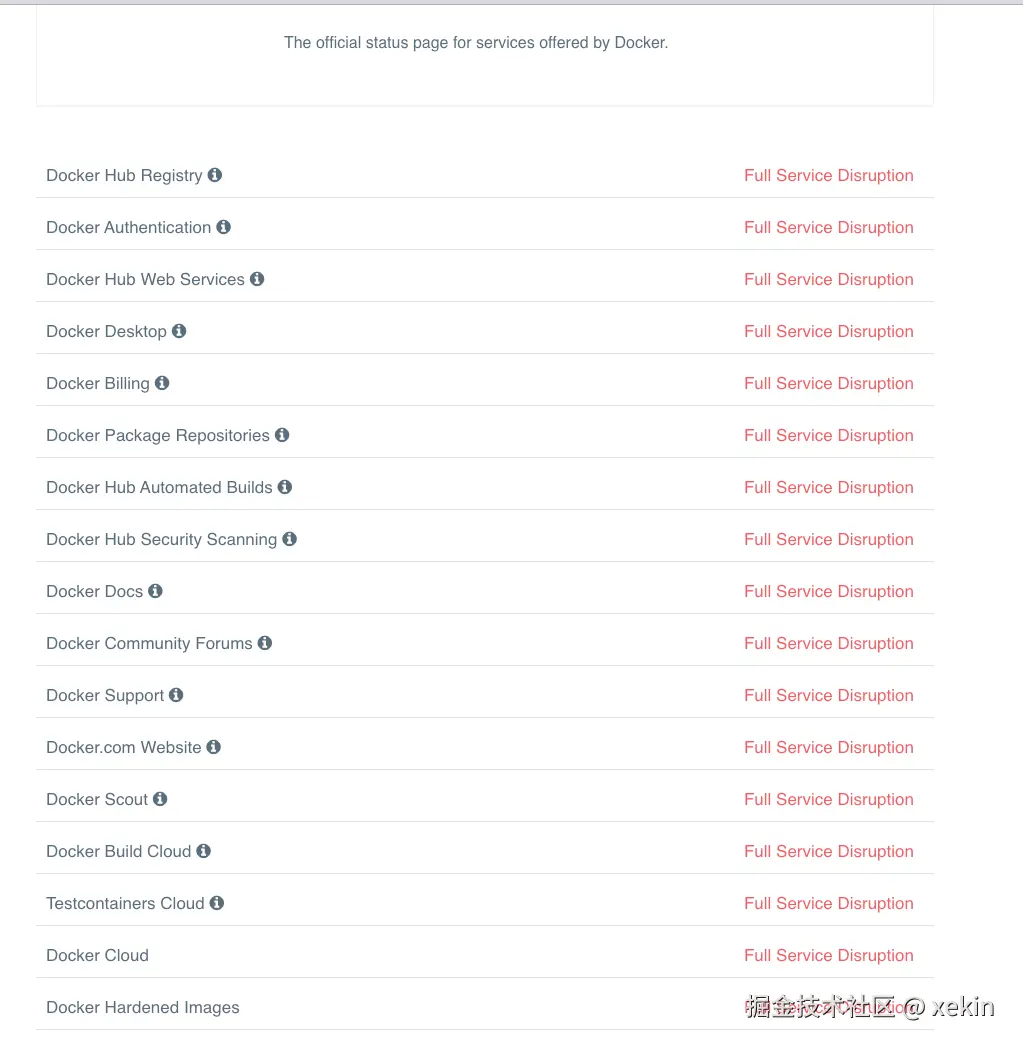Click info icon beside Docker Hub Registry

point(215,175)
